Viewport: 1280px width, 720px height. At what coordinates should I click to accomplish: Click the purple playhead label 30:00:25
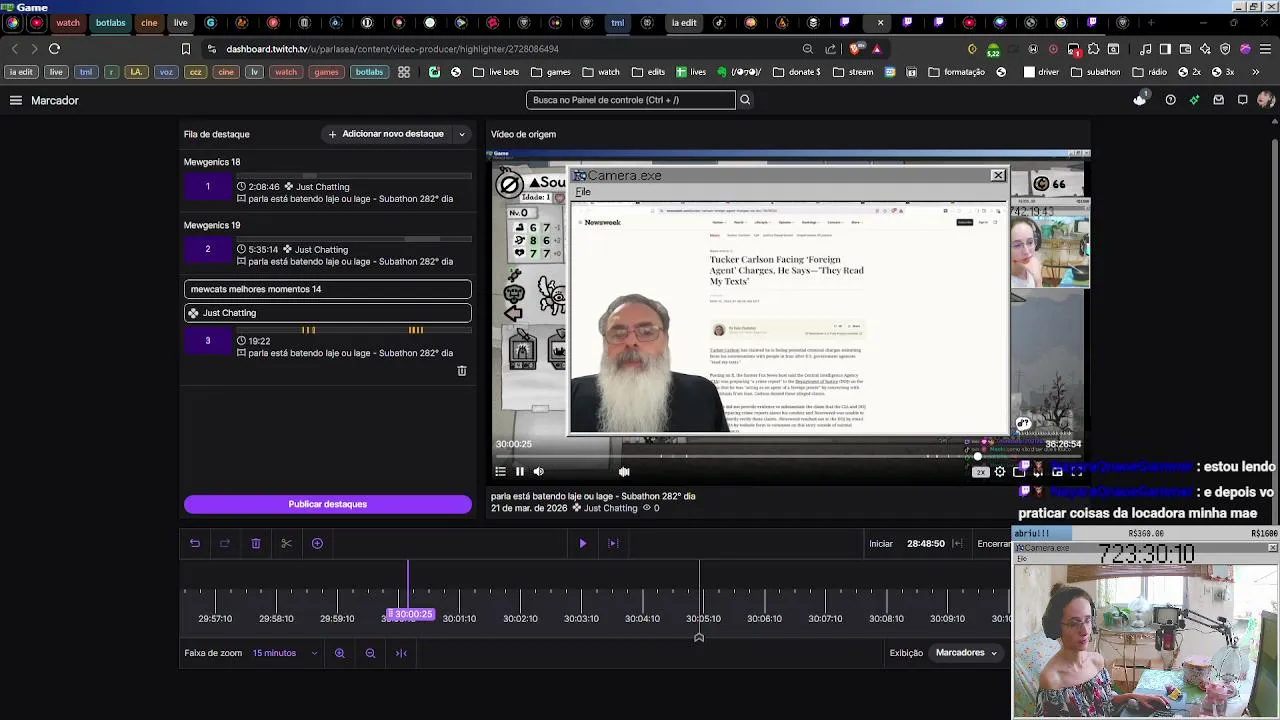[x=411, y=615]
